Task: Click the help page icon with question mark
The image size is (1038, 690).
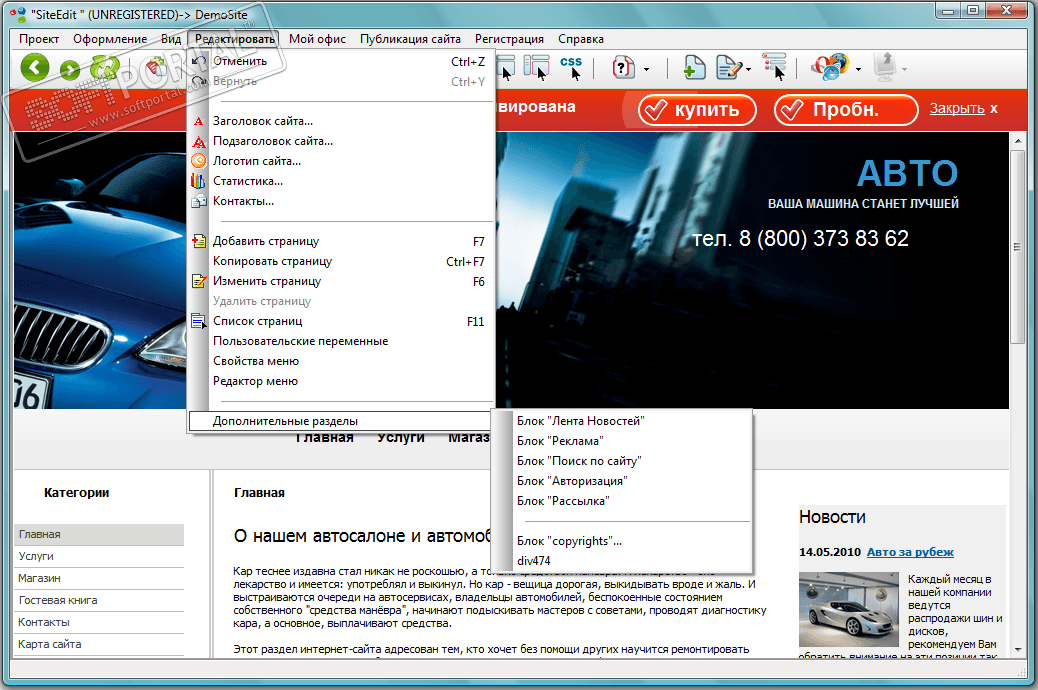Action: click(624, 68)
